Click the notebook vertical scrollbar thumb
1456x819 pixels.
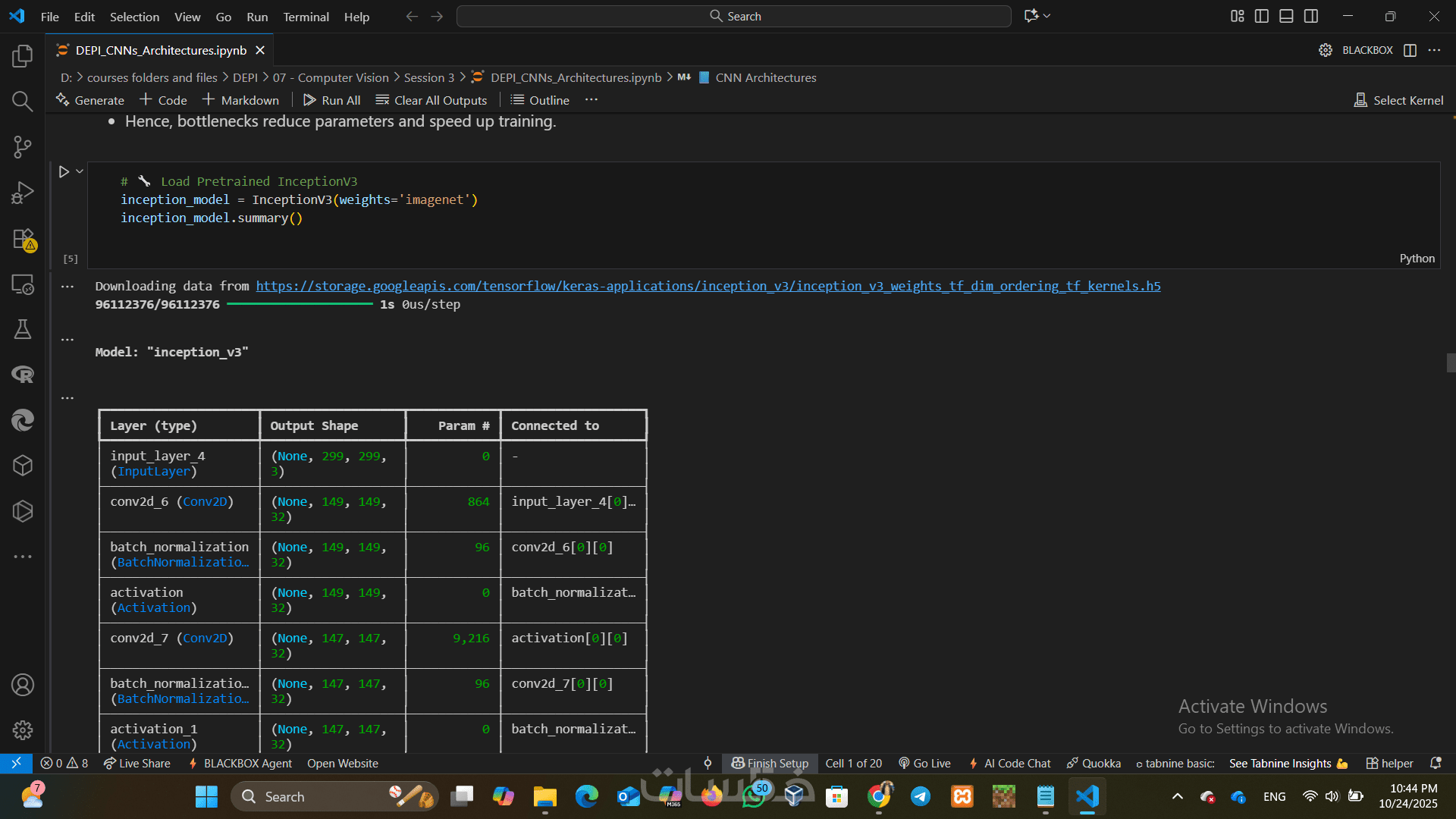coord(1450,362)
